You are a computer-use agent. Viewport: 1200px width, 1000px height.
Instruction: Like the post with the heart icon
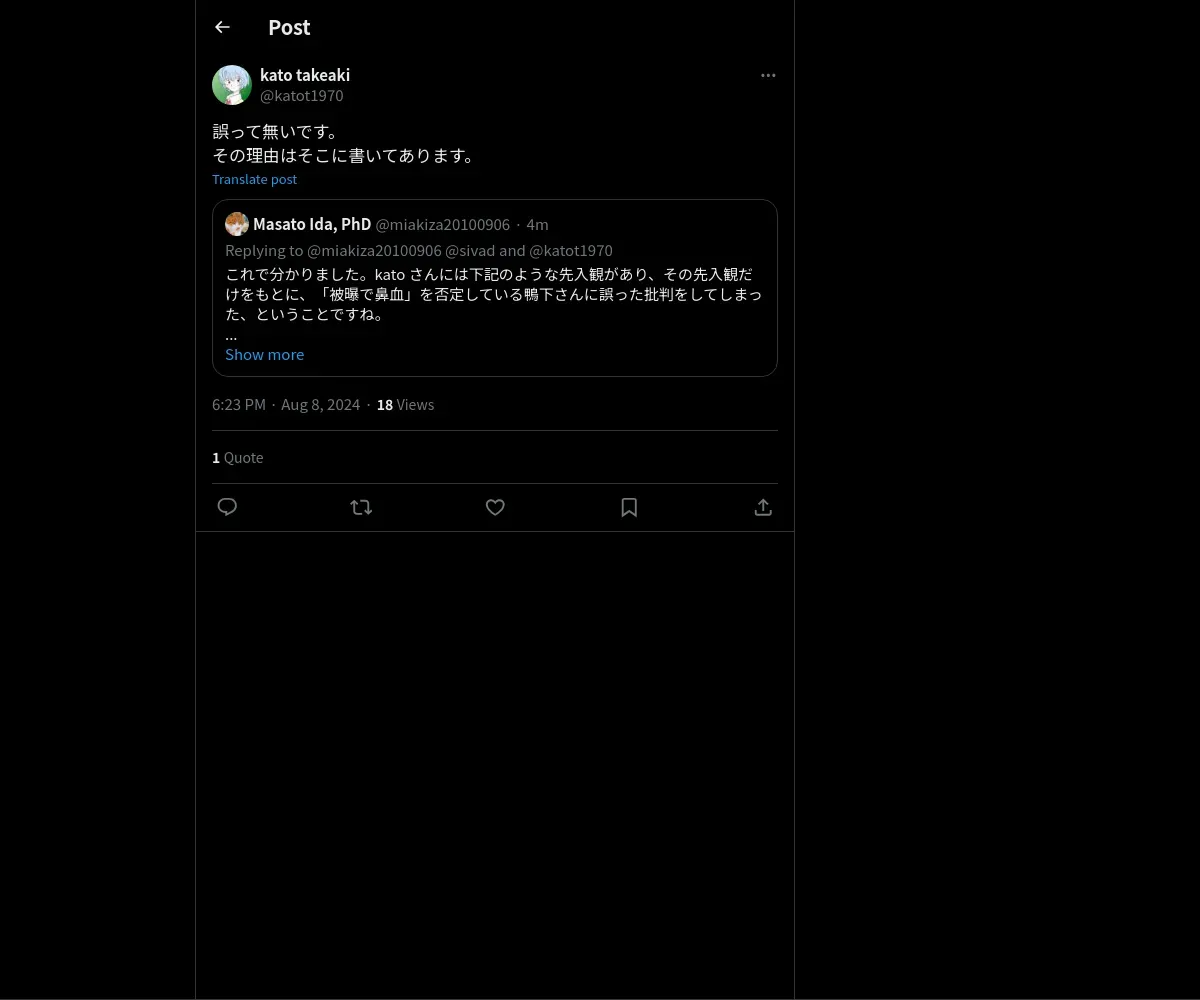[495, 507]
